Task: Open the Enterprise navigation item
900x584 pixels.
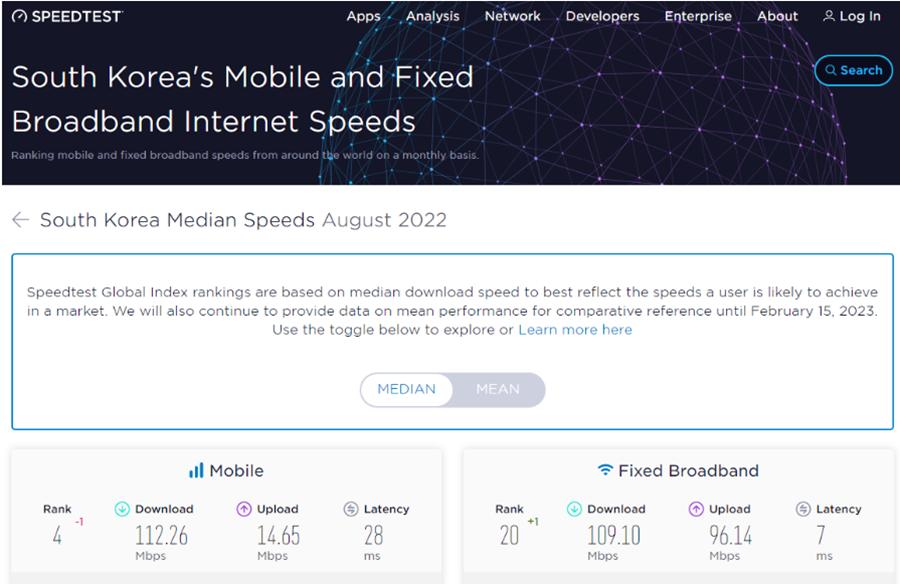Action: pos(698,16)
